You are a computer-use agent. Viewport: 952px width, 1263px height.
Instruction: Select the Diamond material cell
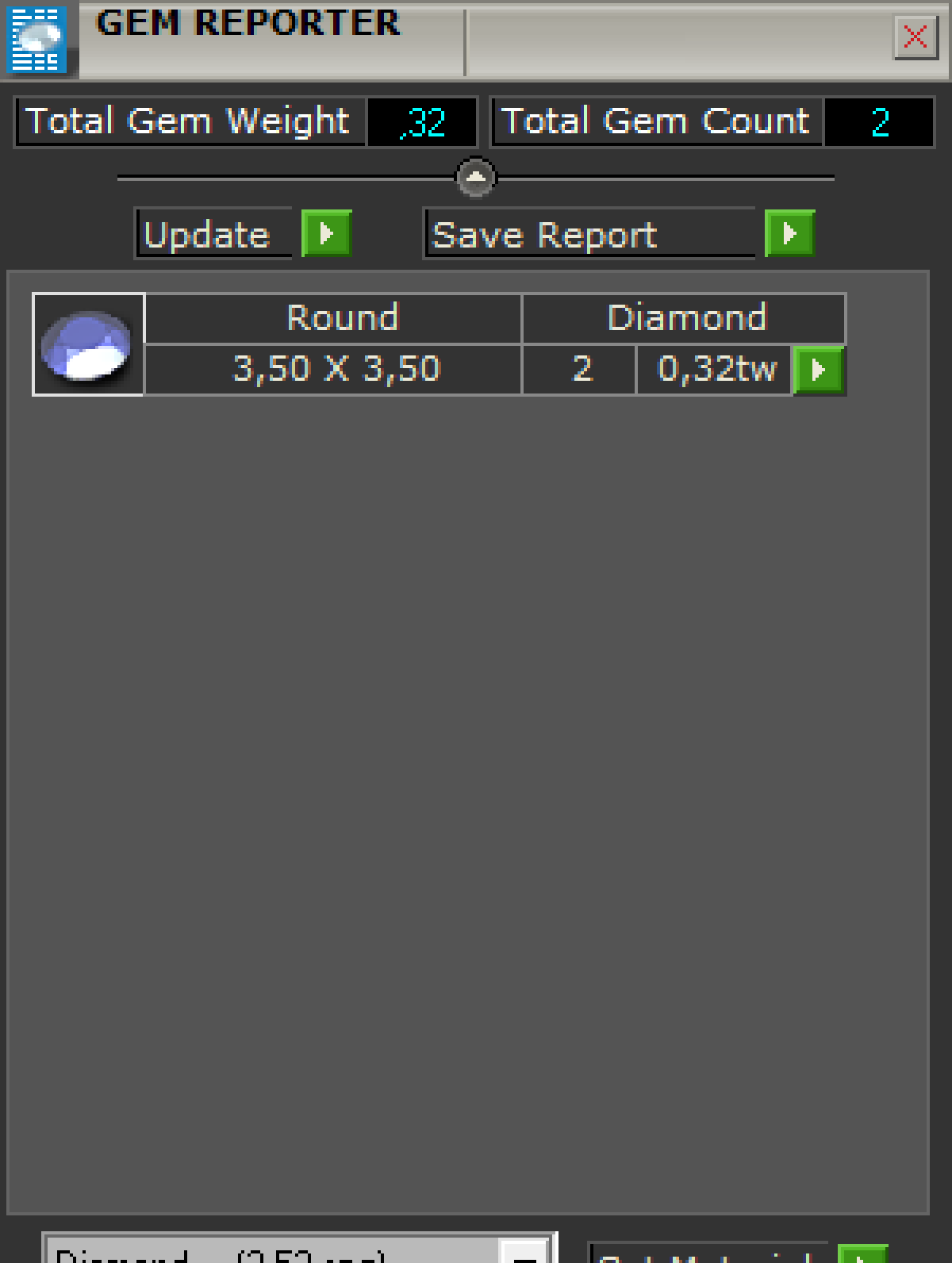coord(685,318)
